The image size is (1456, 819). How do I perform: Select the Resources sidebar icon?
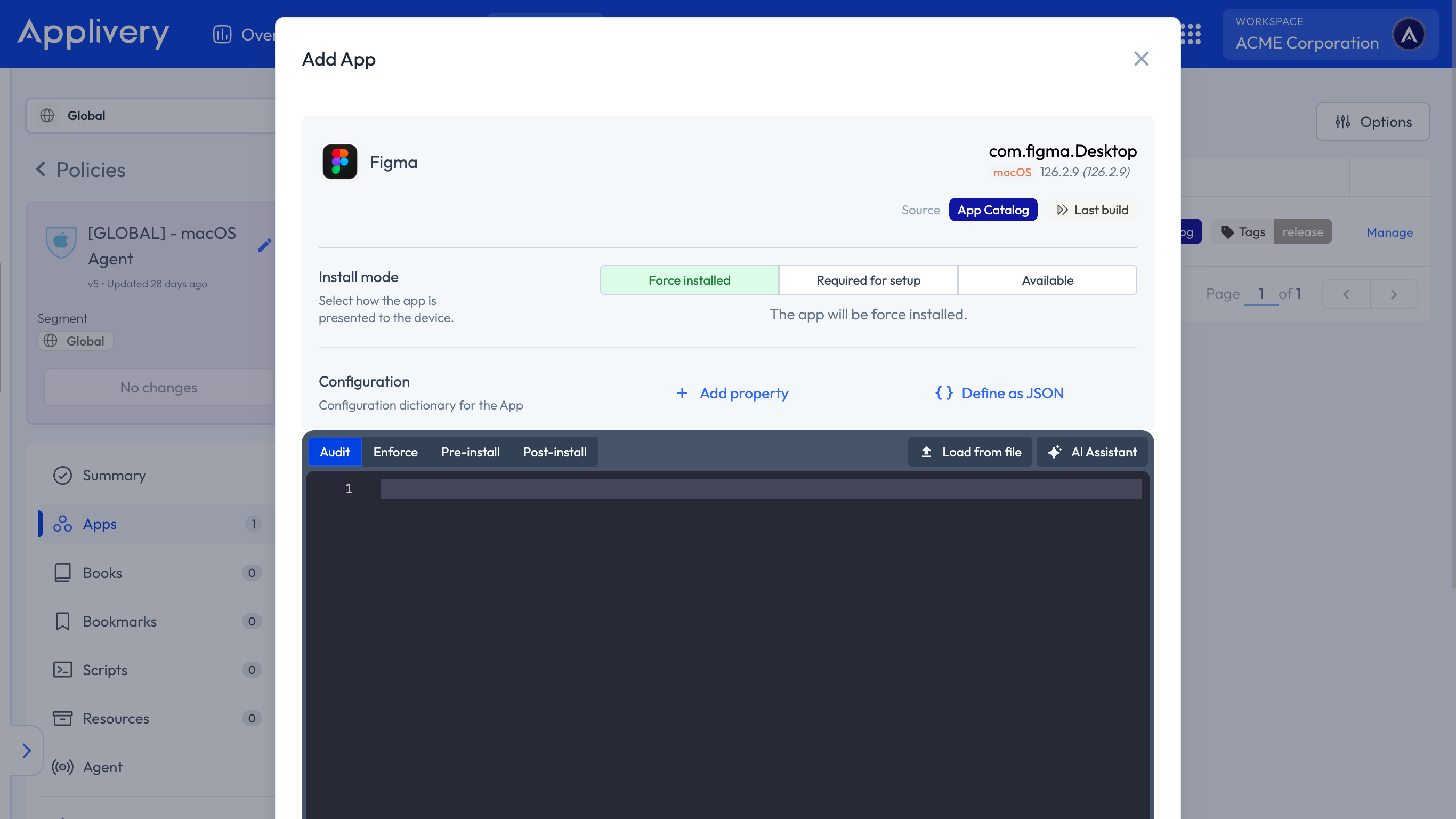click(62, 718)
